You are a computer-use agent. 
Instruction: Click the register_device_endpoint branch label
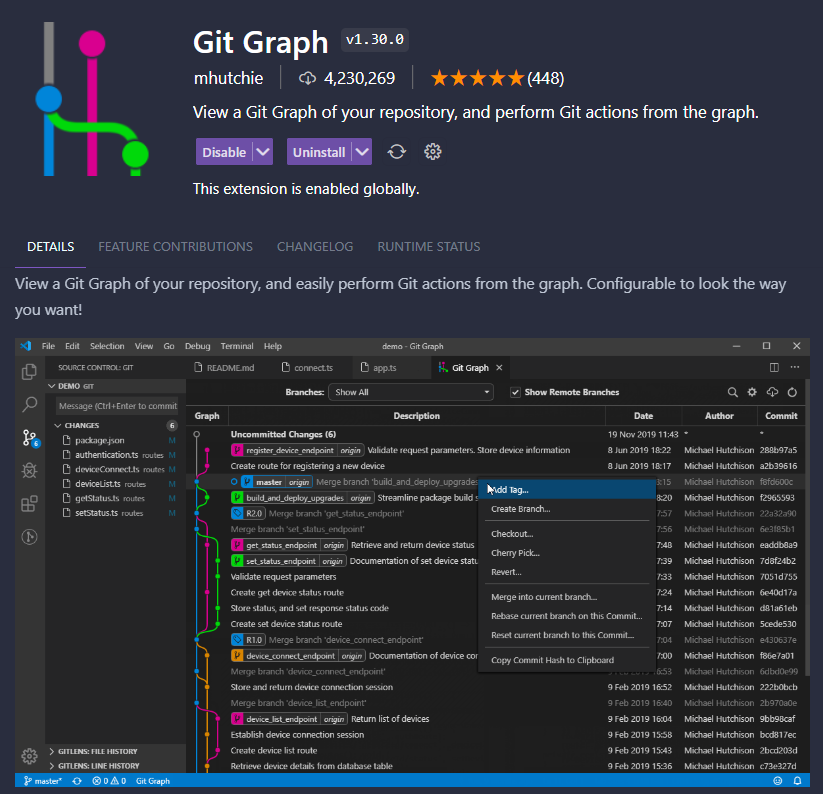297,450
